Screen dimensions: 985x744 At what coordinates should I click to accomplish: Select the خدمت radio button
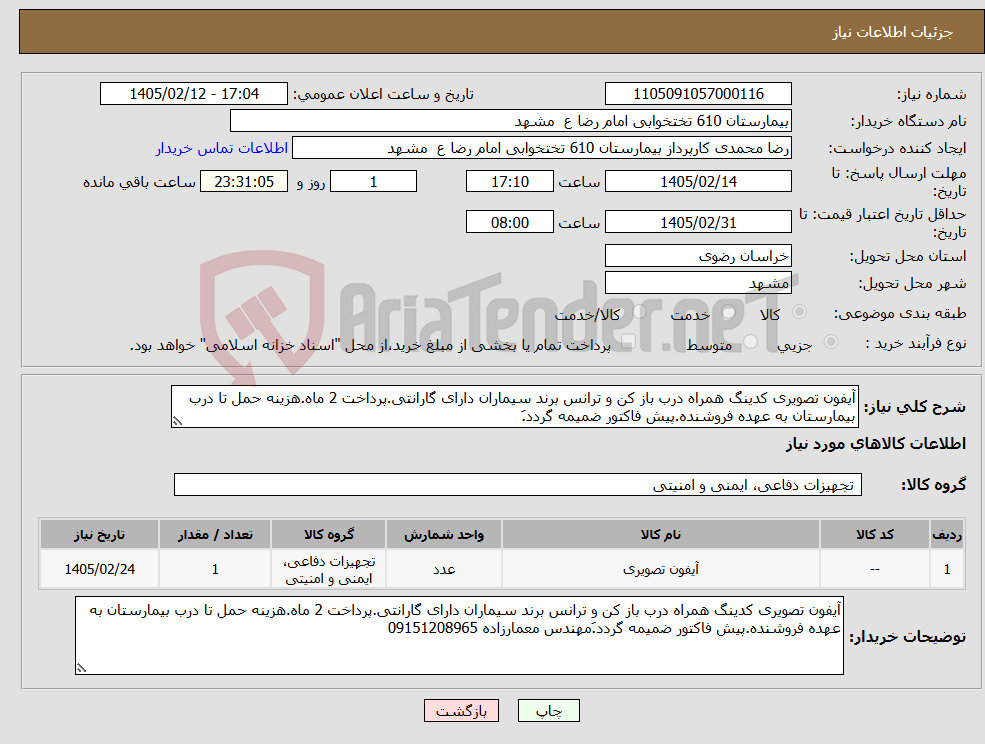[729, 312]
